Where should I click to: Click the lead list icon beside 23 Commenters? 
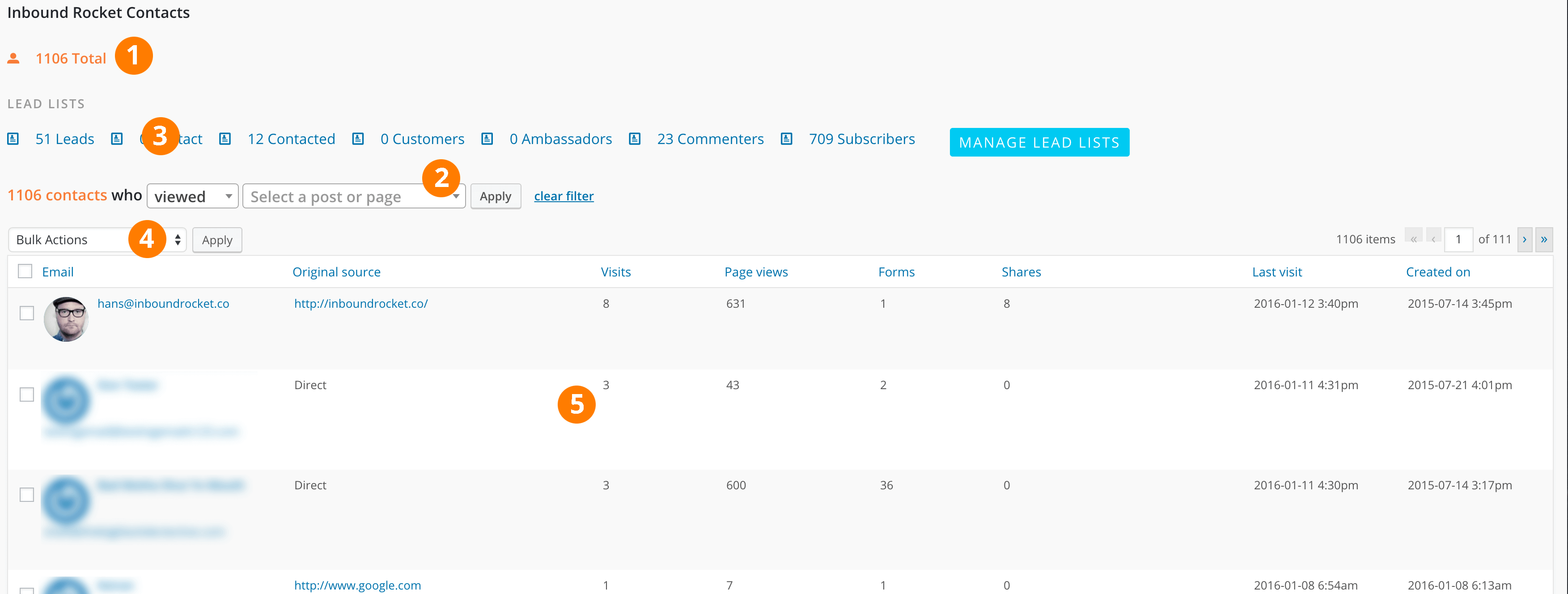click(634, 139)
